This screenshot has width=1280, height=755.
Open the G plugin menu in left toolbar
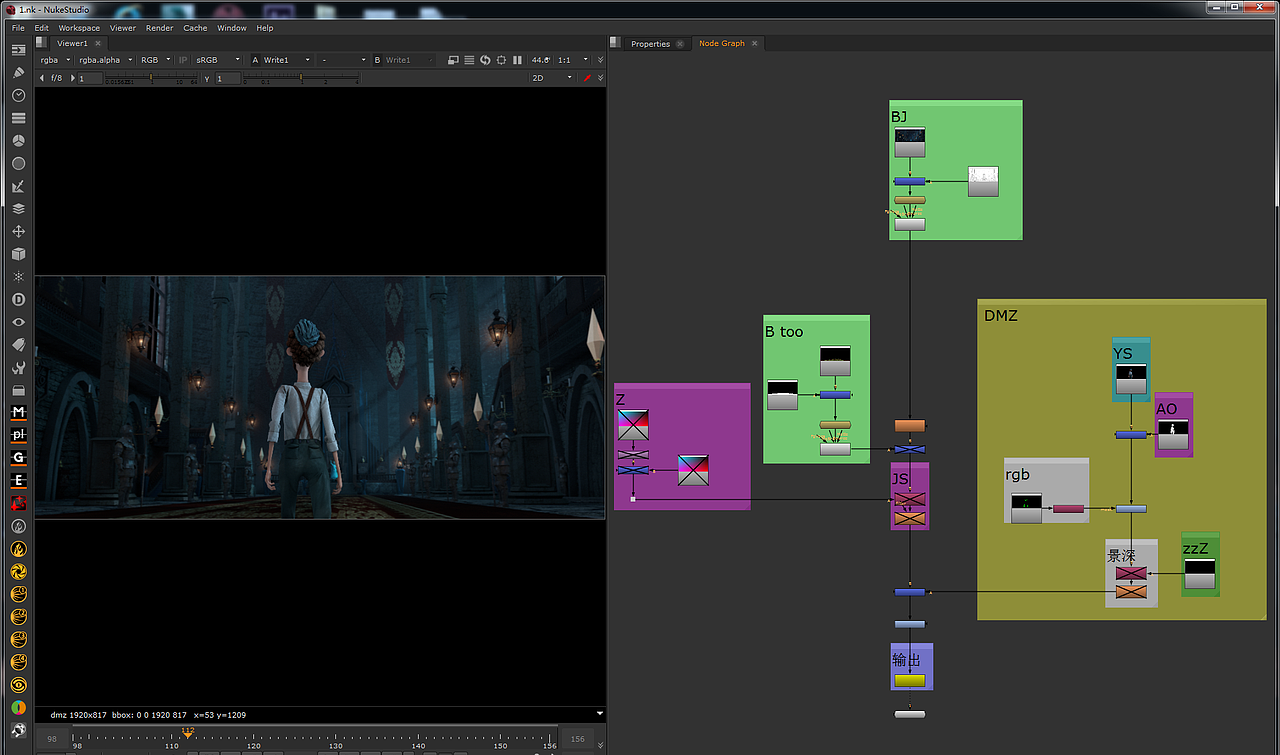tap(18, 457)
